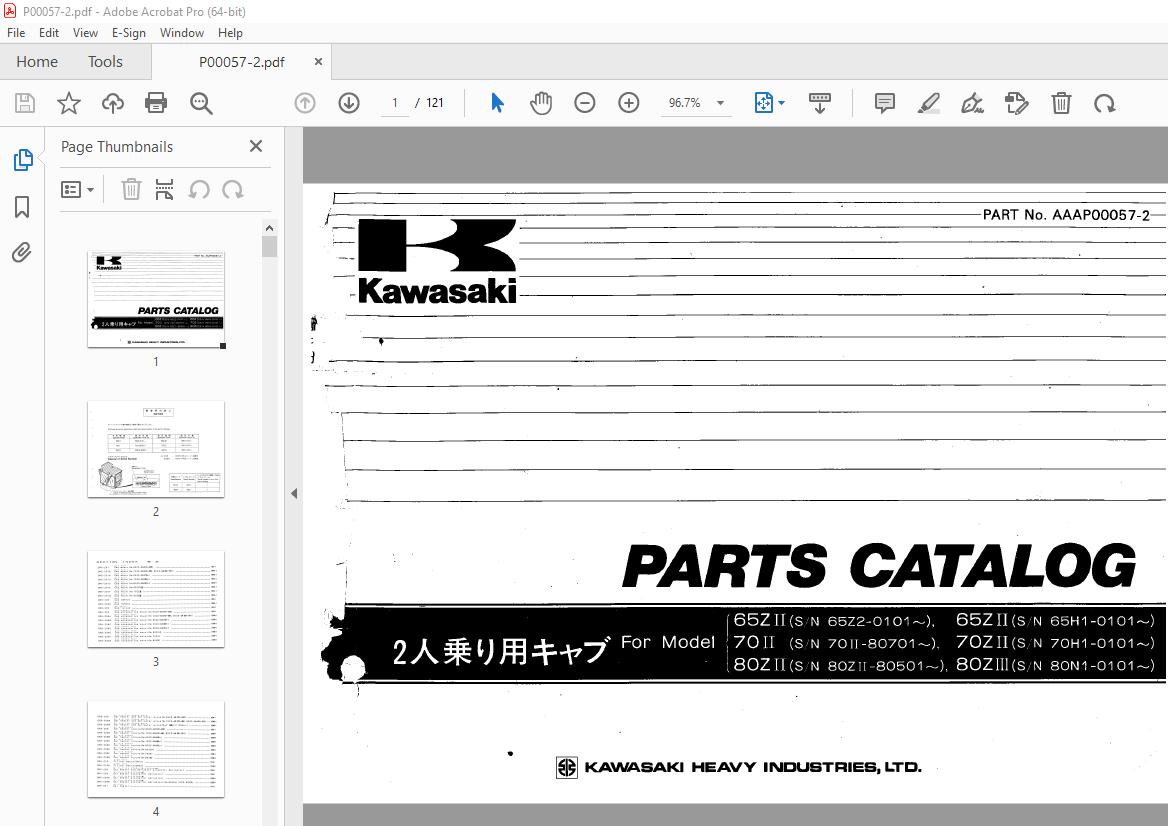Open the Page Thumbnails sidebar icon

[22, 159]
